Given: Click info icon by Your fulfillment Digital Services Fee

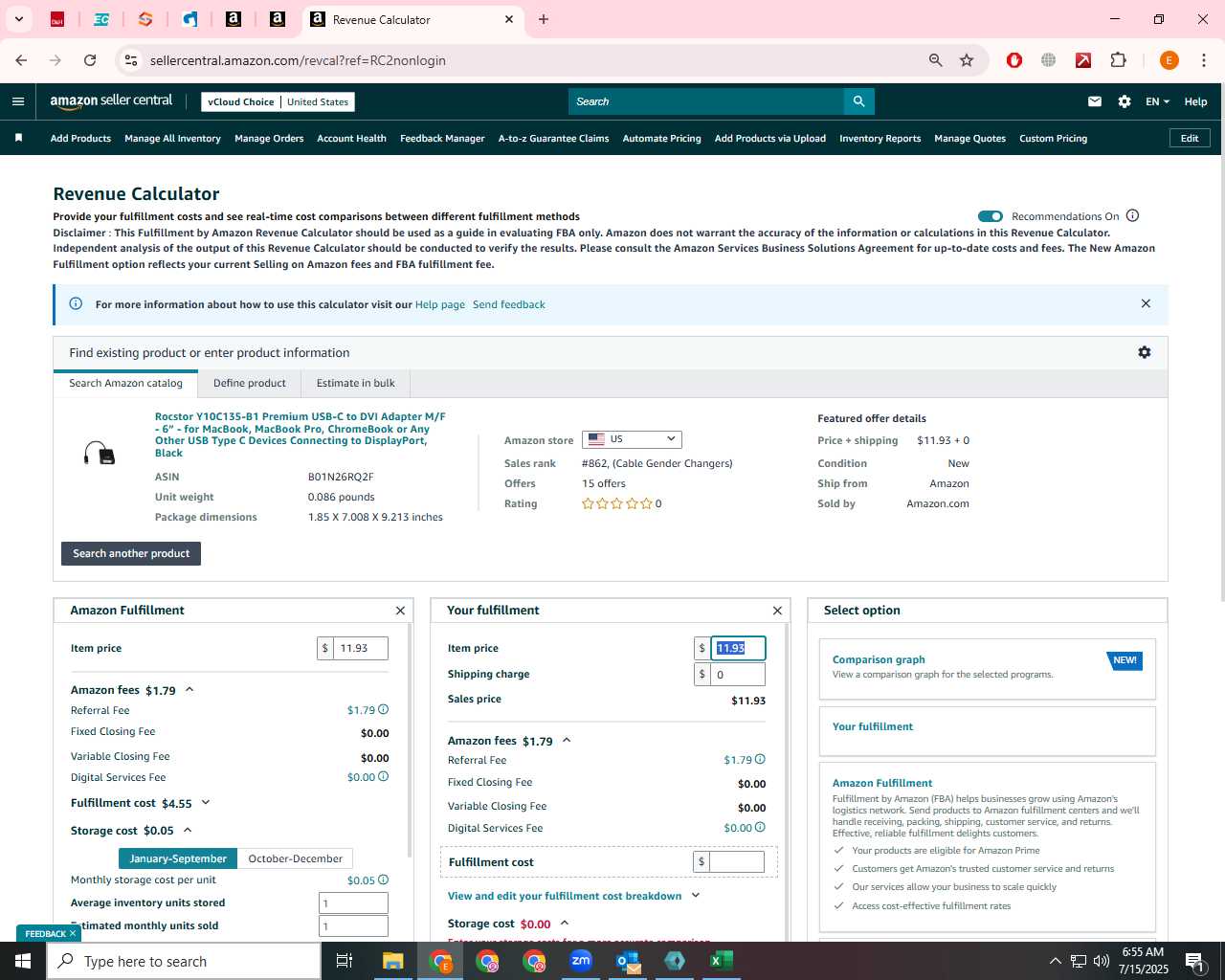Looking at the screenshot, I should click(x=760, y=827).
